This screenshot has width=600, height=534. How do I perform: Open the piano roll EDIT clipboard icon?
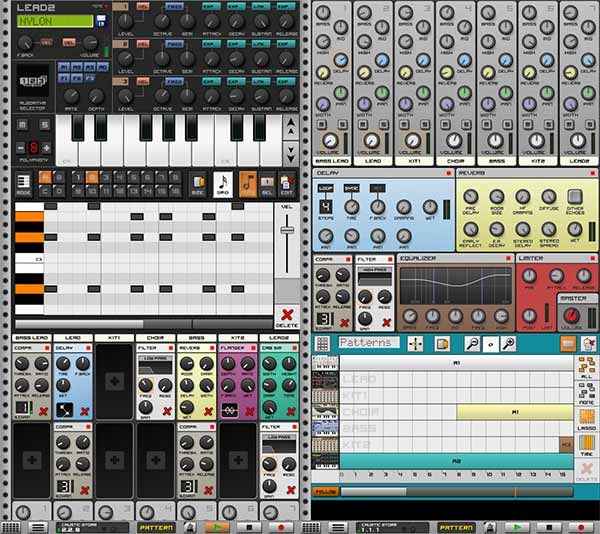[286, 184]
